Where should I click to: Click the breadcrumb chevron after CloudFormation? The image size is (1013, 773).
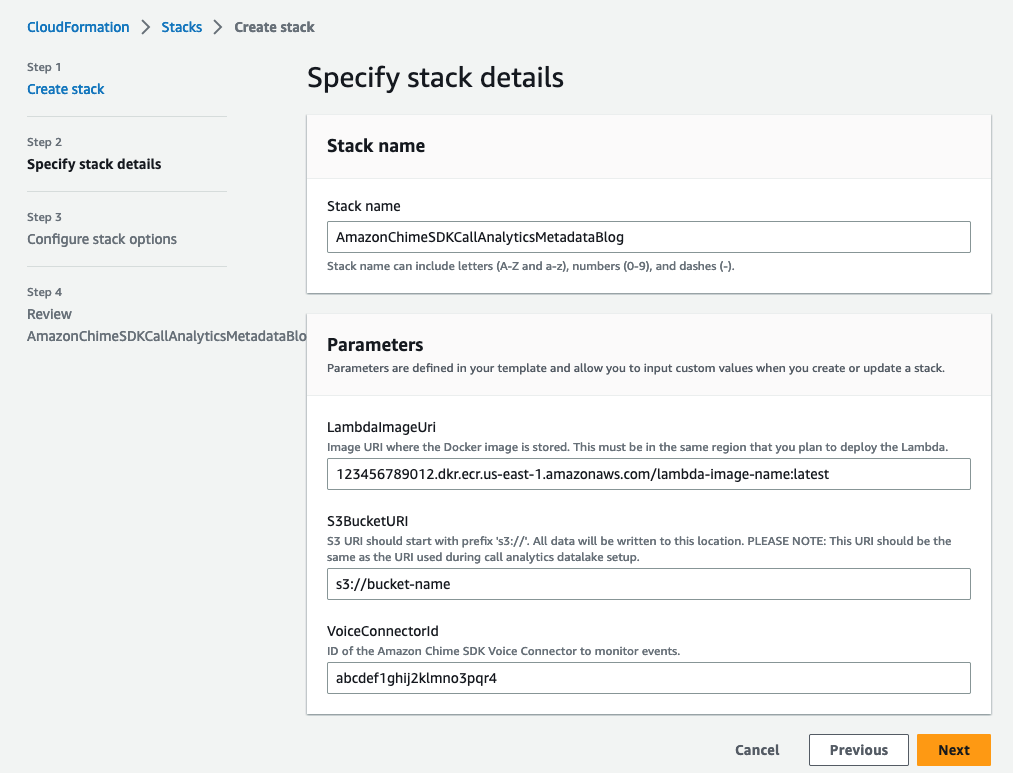146,27
